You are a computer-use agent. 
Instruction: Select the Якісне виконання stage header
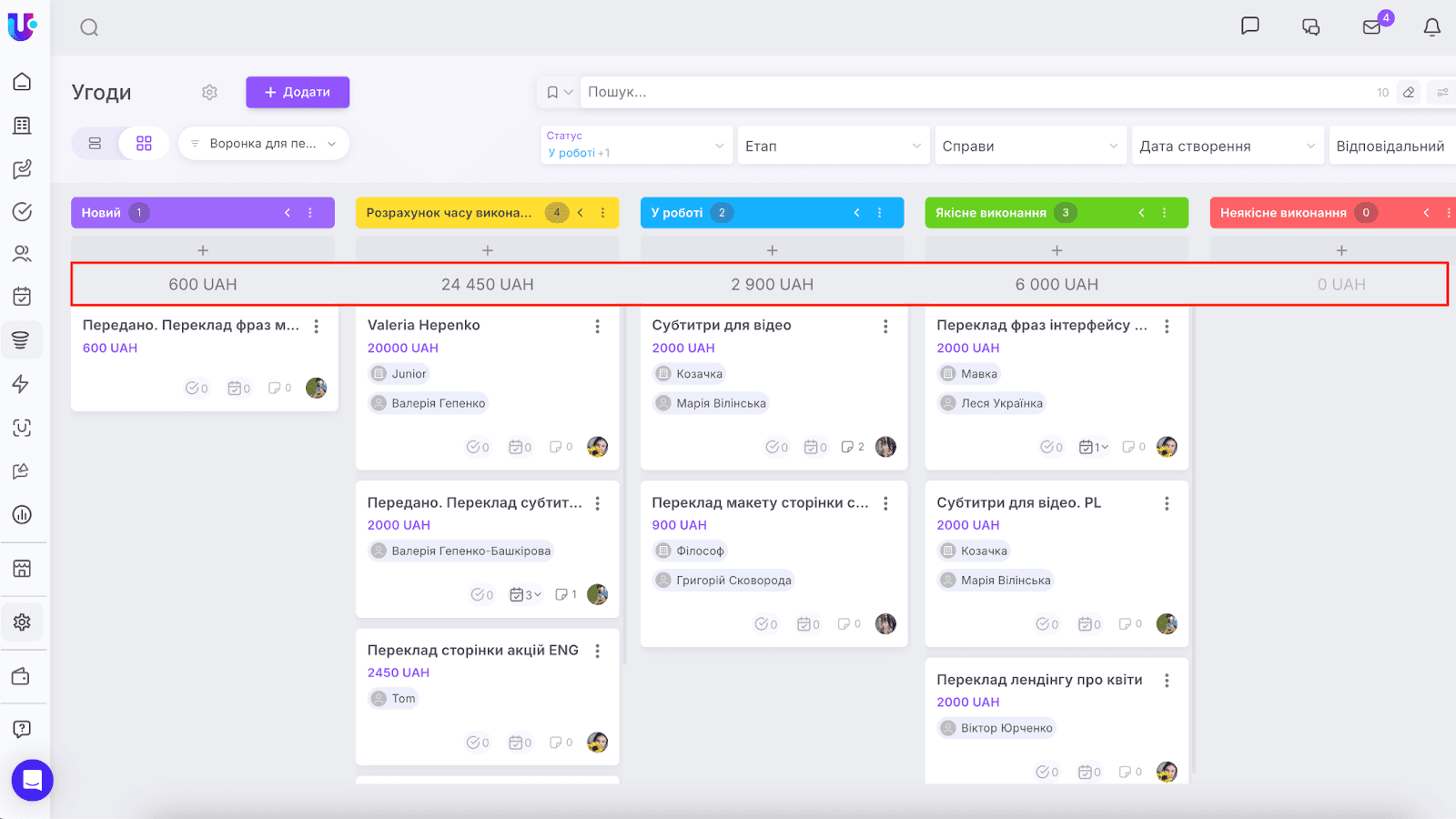(x=1057, y=213)
